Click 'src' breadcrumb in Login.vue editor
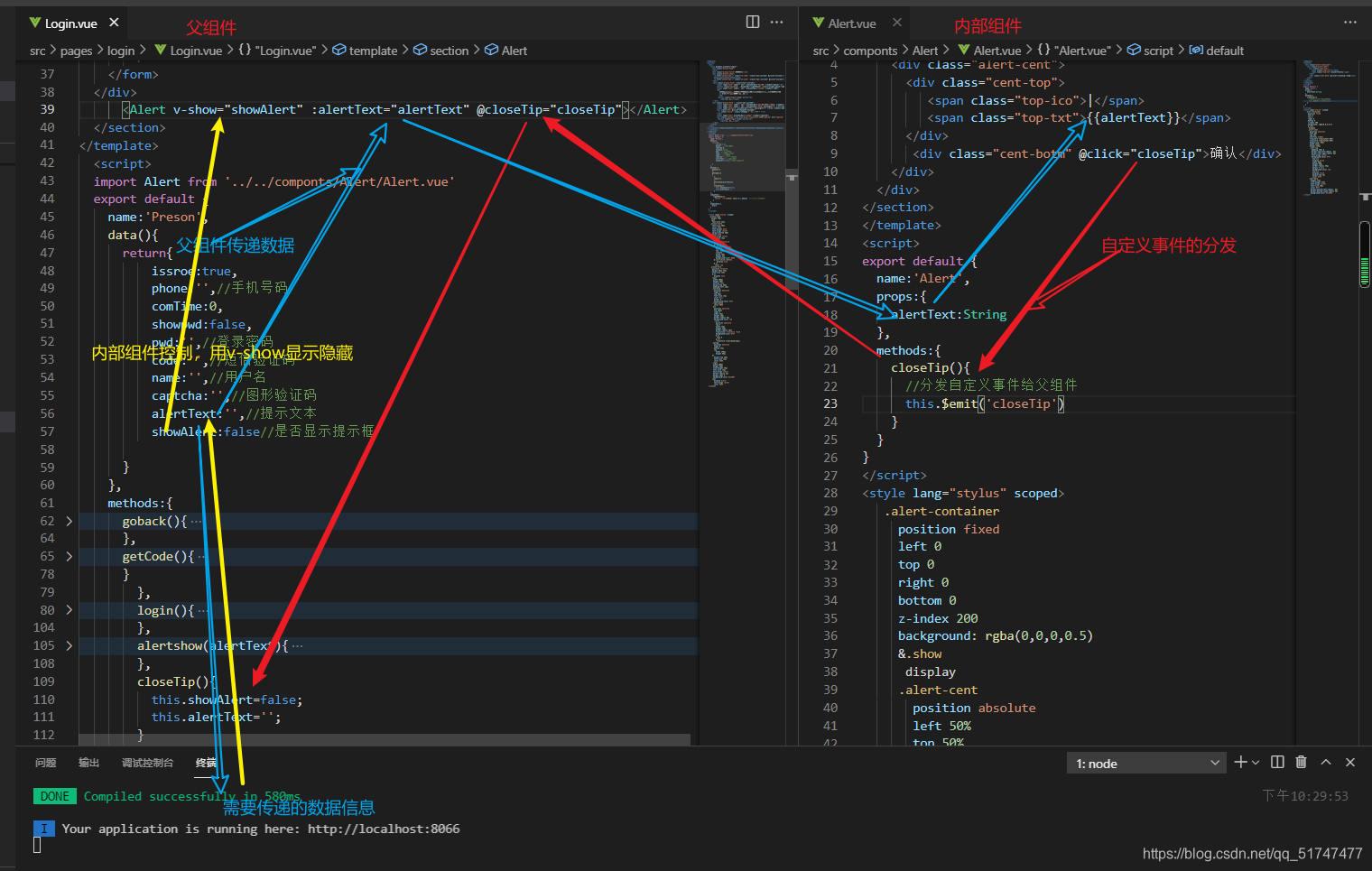This screenshot has width=1372, height=871. pyautogui.click(x=37, y=51)
